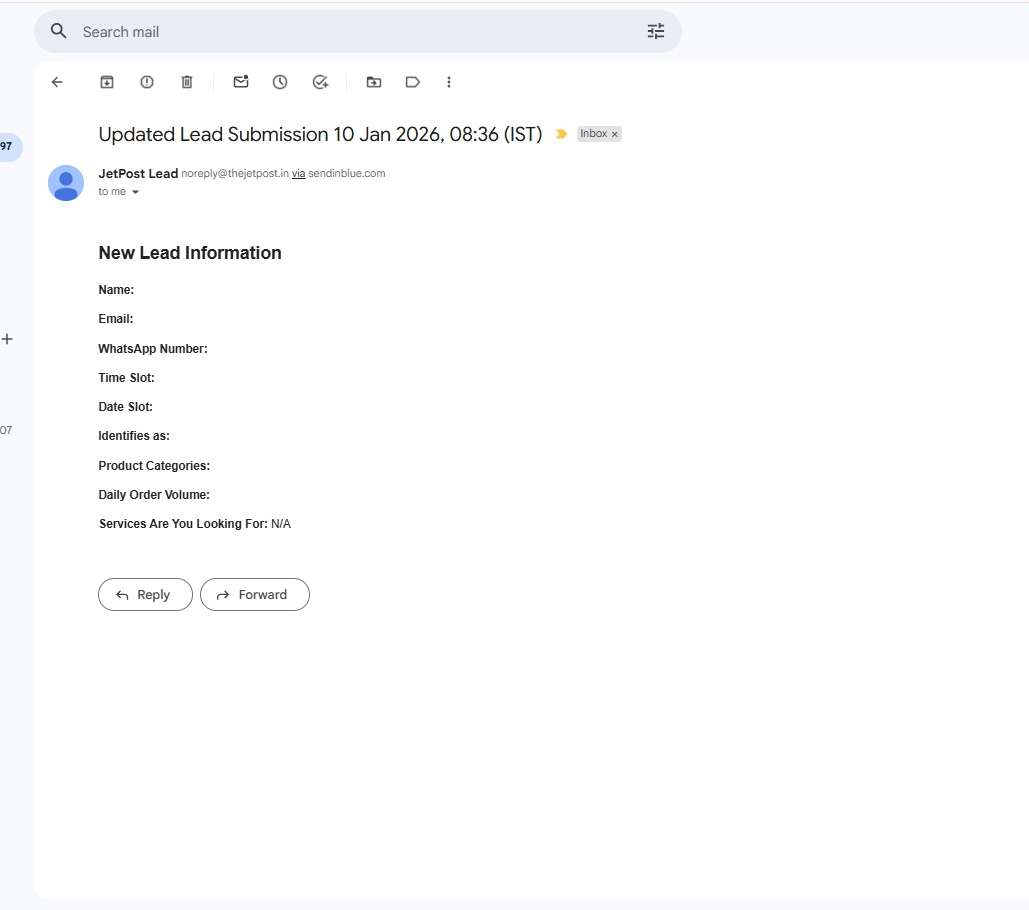
Task: Remove the Inbox label with its x
Action: pos(615,134)
